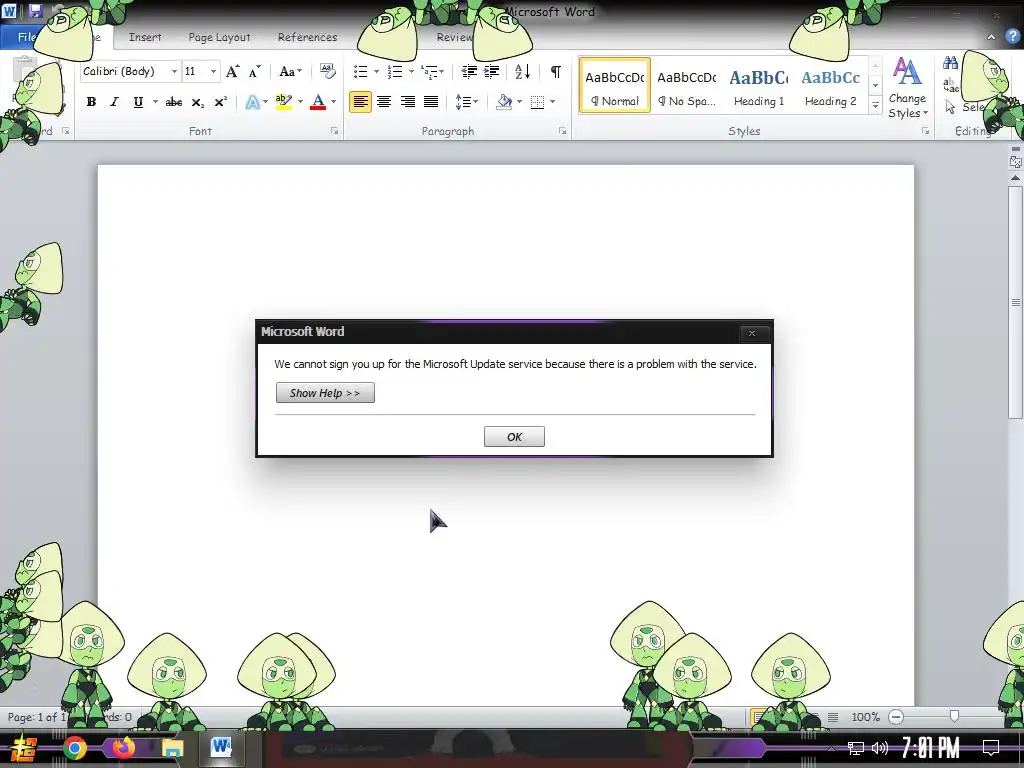Expand the Font Color dropdown arrow
The width and height of the screenshot is (1024, 768).
(334, 102)
